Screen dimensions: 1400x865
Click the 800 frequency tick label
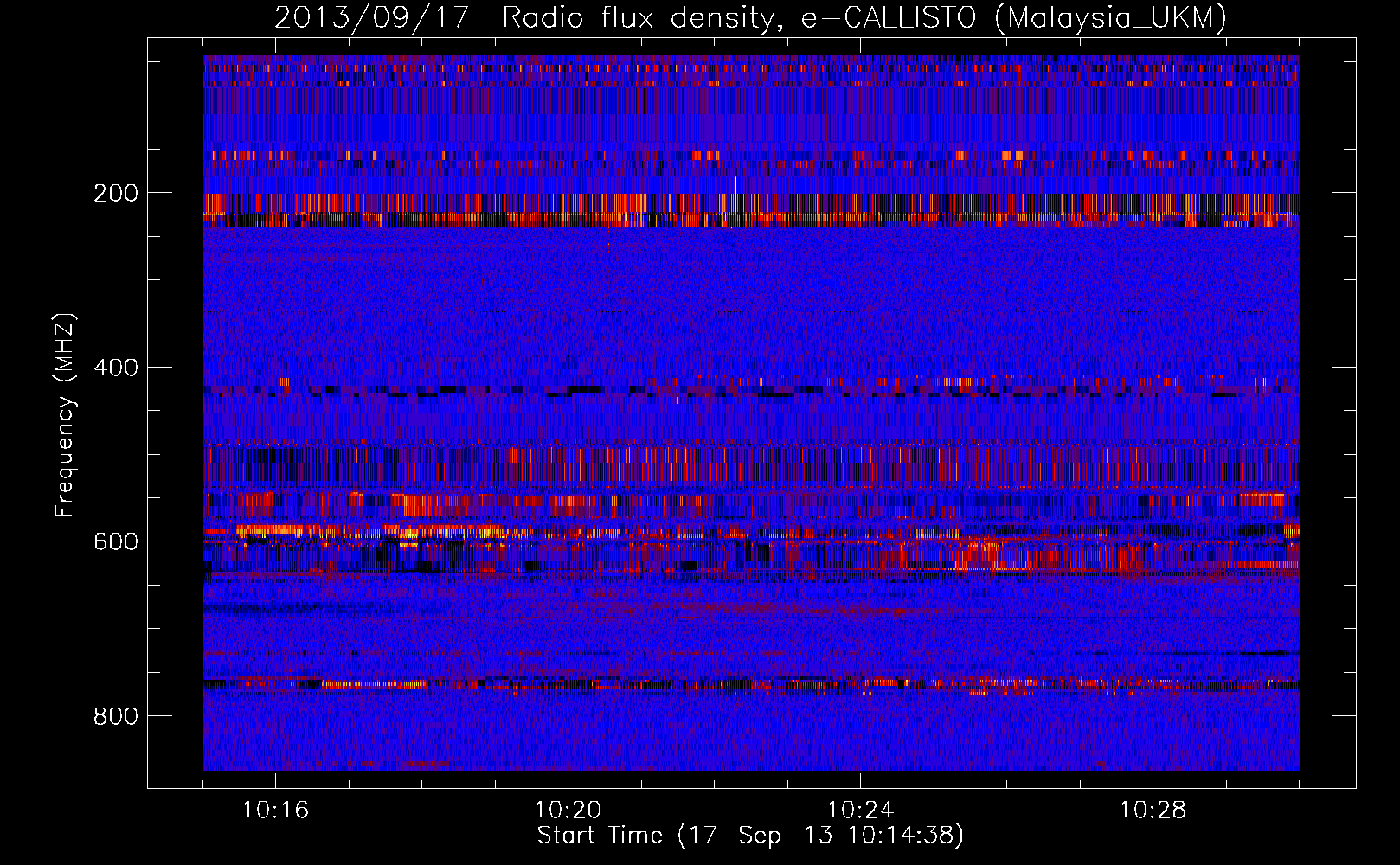[x=116, y=716]
